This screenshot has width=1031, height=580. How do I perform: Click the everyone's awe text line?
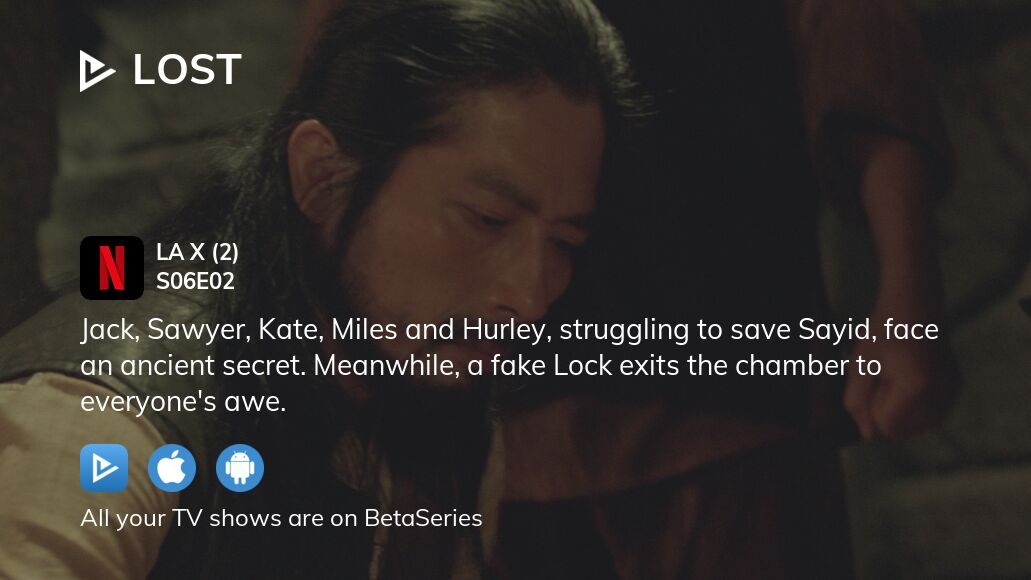[183, 402]
